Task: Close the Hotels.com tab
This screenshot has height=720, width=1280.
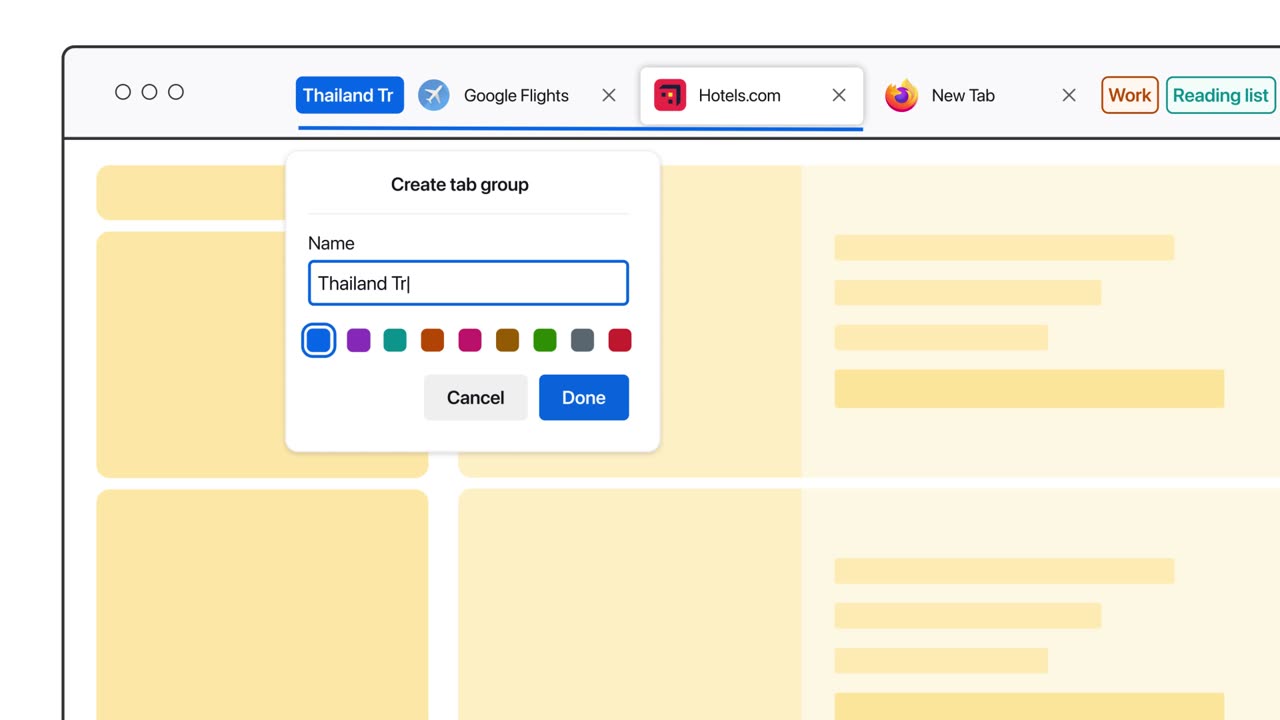Action: [839, 95]
